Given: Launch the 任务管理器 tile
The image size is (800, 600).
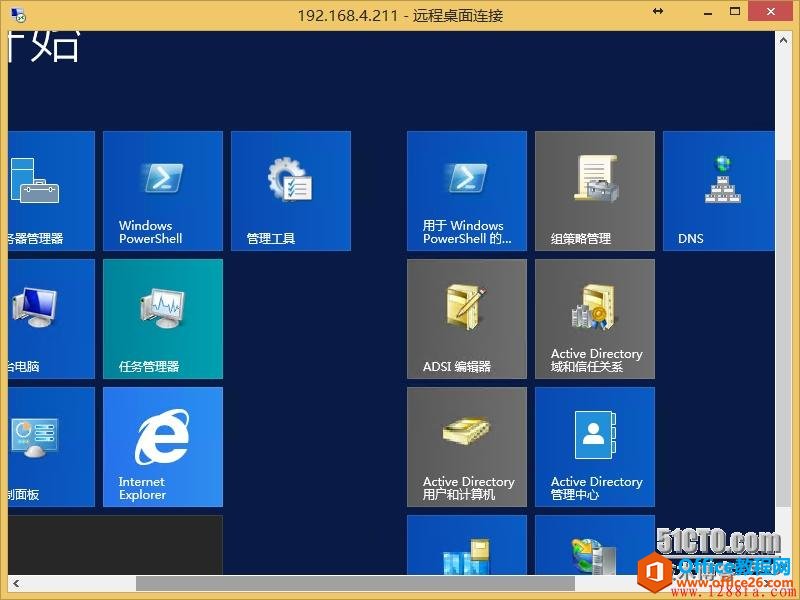Looking at the screenshot, I should (x=162, y=318).
